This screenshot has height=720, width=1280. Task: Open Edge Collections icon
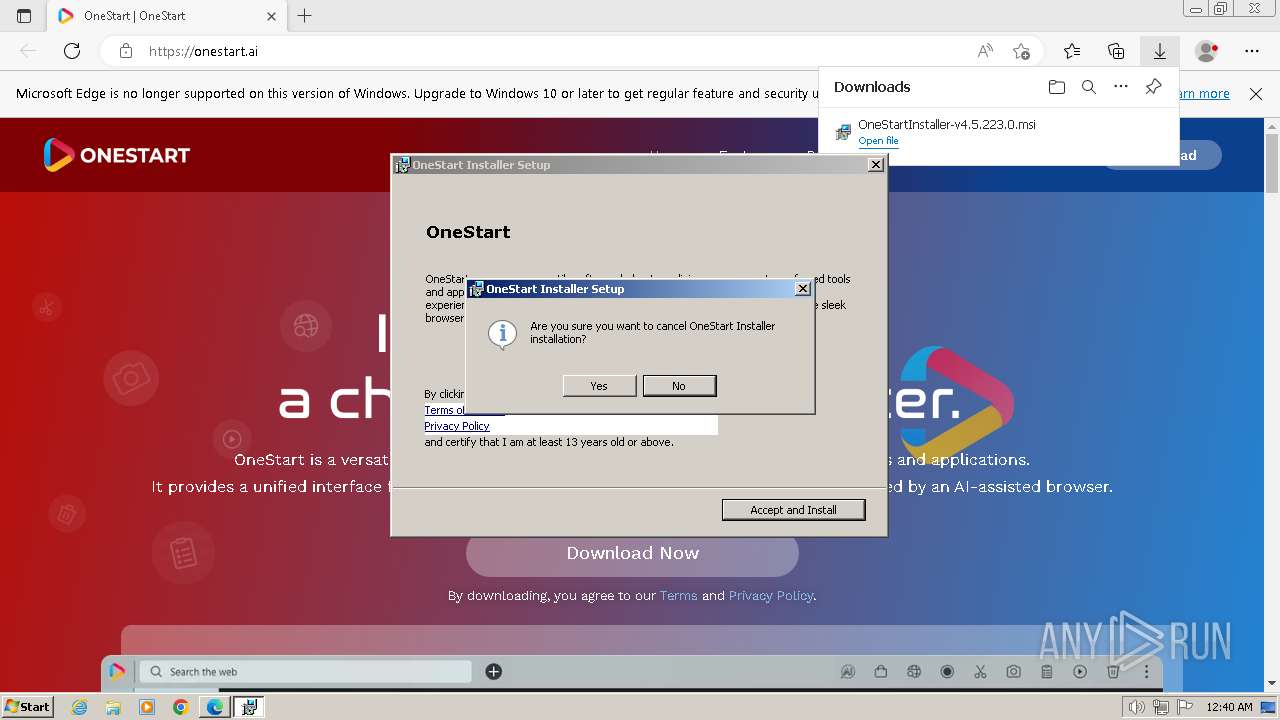(1116, 51)
